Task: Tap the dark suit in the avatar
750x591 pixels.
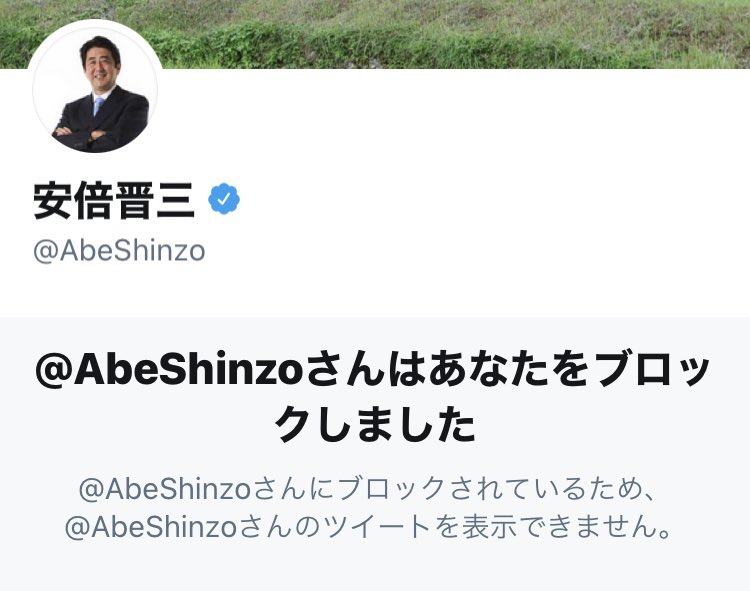Action: point(103,124)
